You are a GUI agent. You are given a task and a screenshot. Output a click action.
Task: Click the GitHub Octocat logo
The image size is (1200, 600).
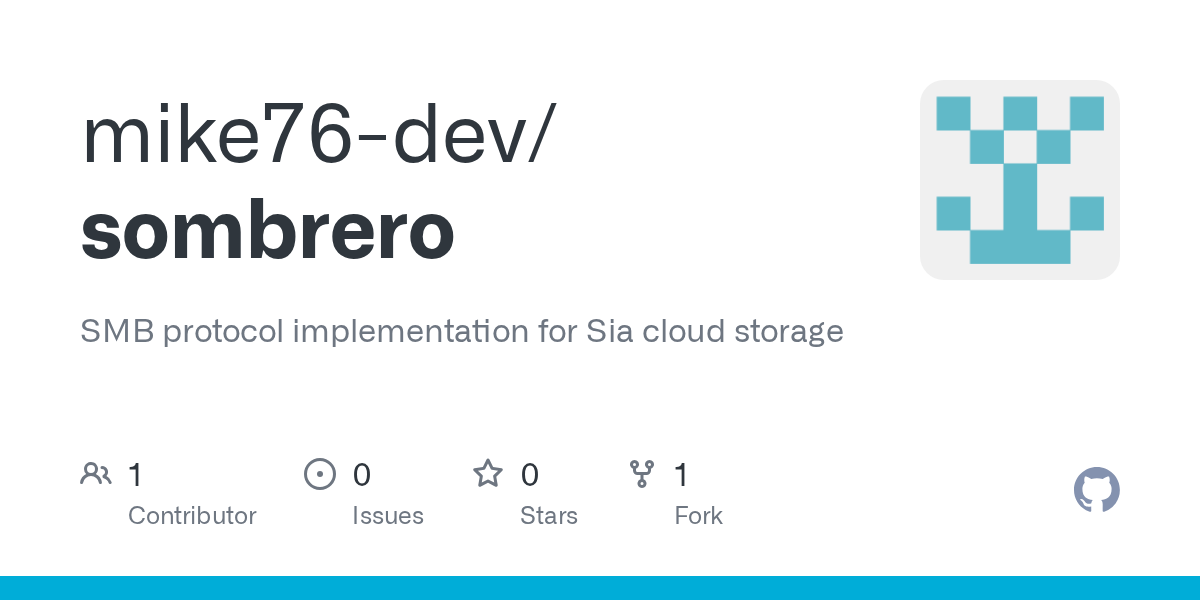pos(1096,490)
